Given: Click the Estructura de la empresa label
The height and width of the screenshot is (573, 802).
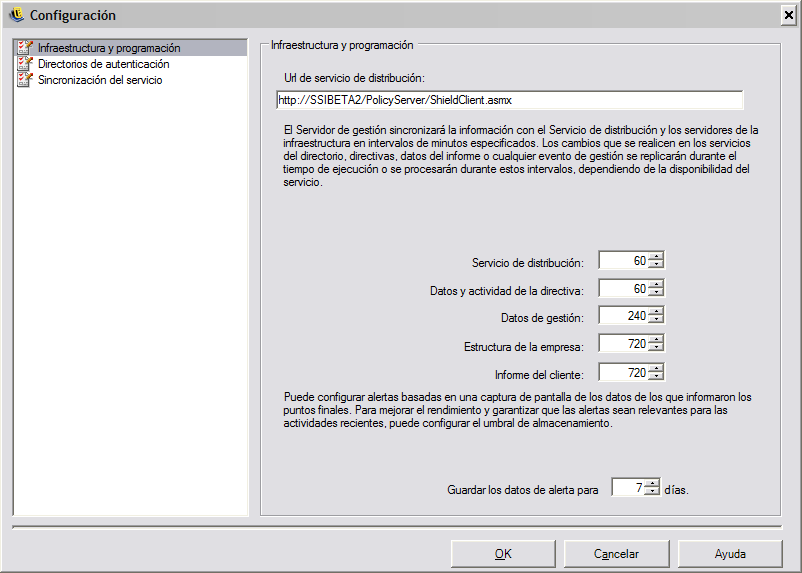Looking at the screenshot, I should click(x=524, y=347).
